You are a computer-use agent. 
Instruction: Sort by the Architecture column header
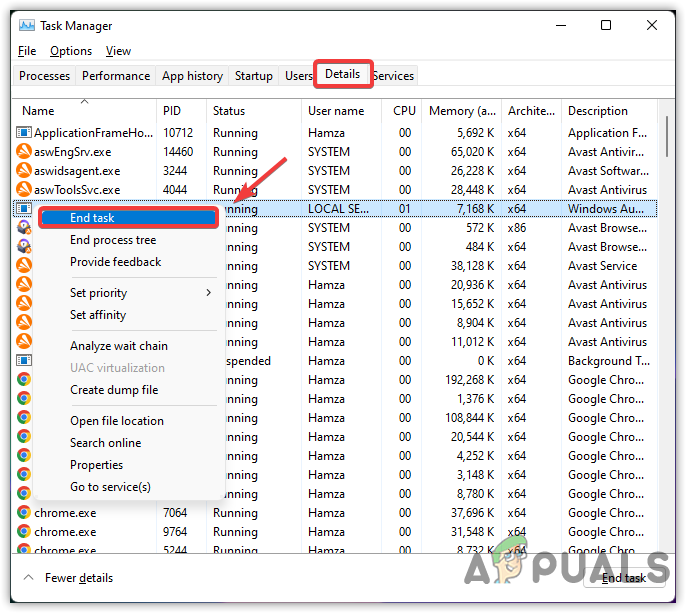point(531,111)
